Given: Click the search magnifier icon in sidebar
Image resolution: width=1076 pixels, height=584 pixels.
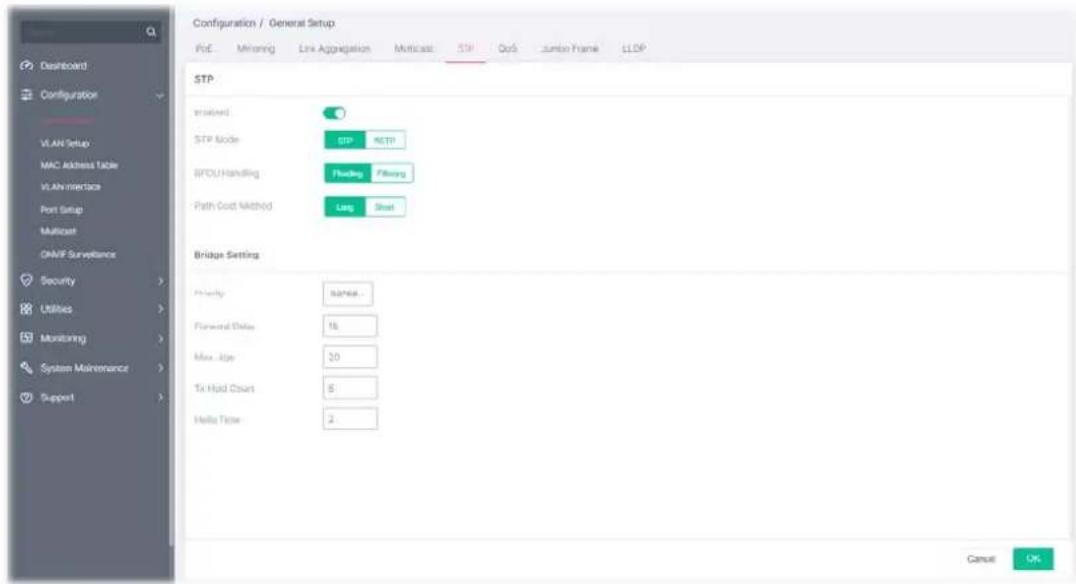Looking at the screenshot, I should (151, 32).
